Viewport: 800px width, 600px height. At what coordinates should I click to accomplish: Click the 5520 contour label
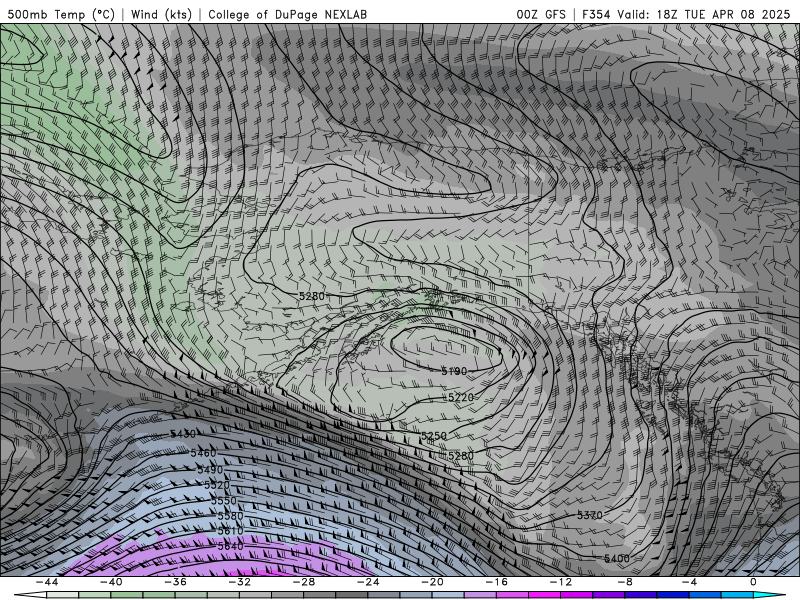(x=217, y=485)
